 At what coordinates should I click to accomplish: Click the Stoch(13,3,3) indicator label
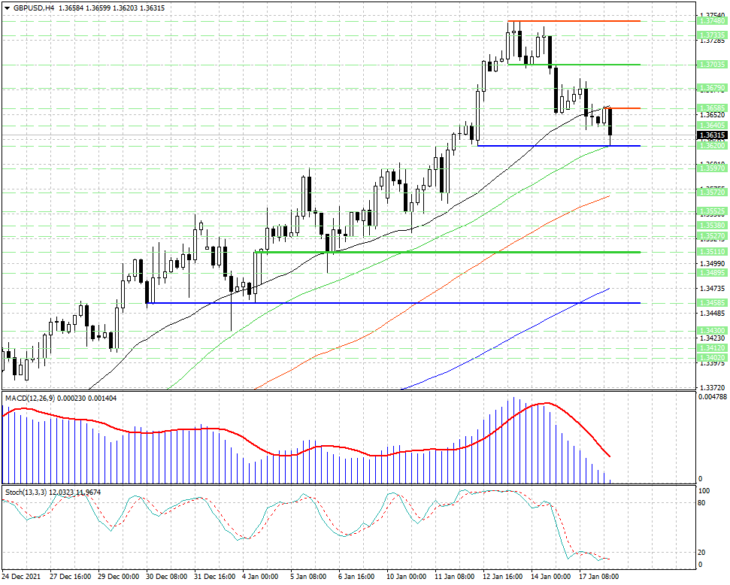26,492
